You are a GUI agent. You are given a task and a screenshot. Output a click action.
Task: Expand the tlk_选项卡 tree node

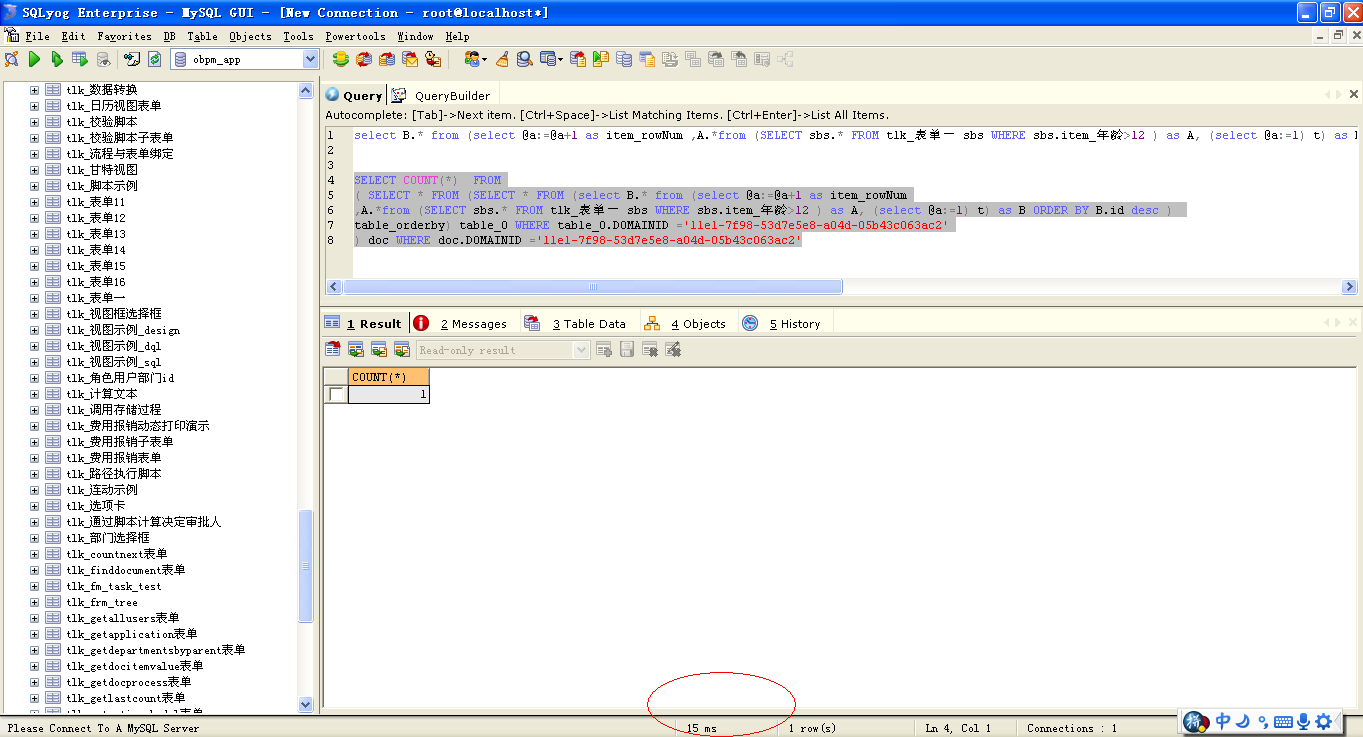(34, 505)
